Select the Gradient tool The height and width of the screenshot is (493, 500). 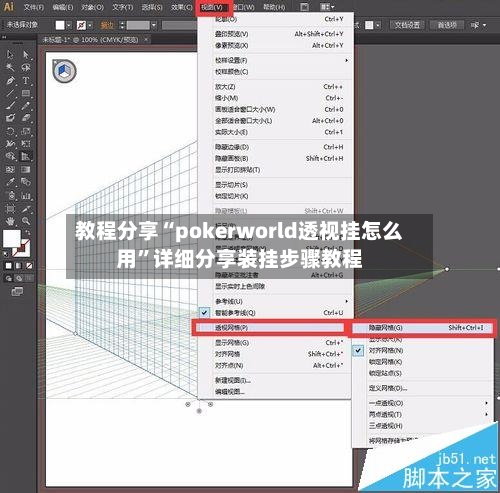(26, 169)
